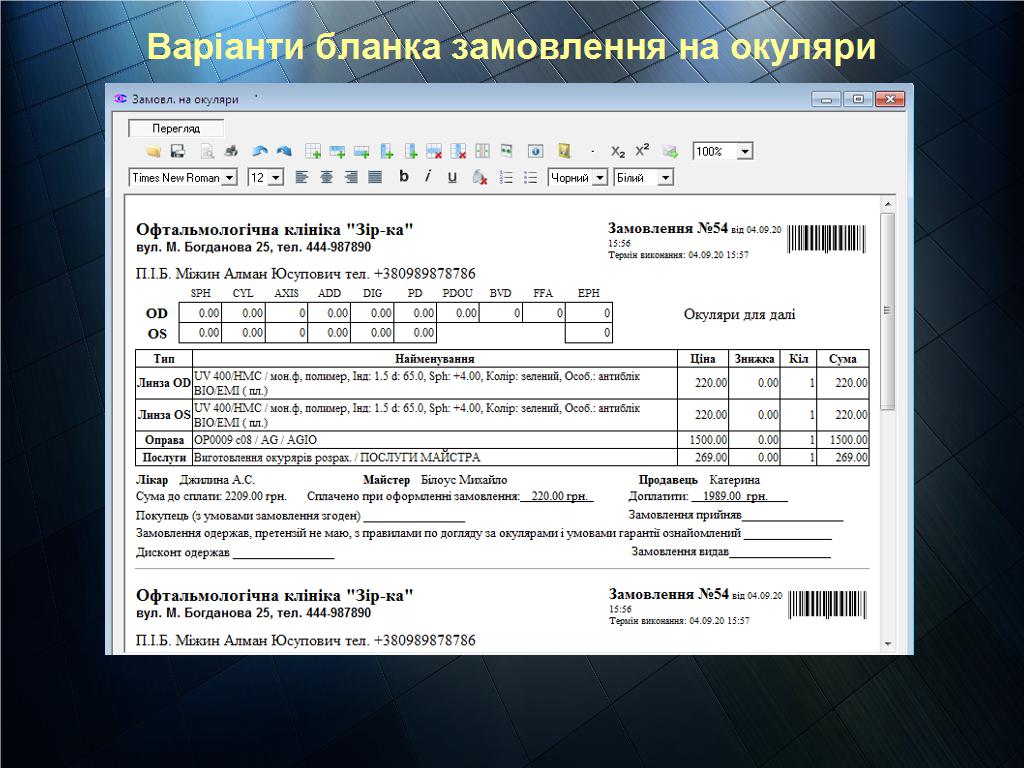Undo the last edit

point(259,151)
